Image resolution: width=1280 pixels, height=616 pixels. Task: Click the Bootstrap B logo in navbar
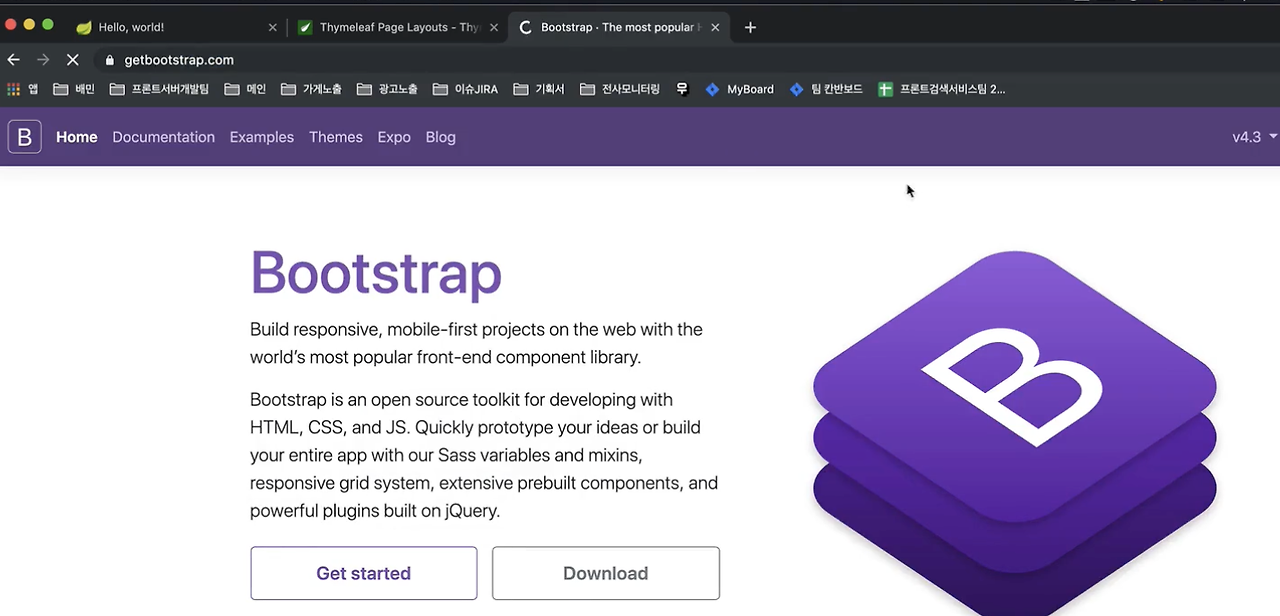(x=25, y=137)
